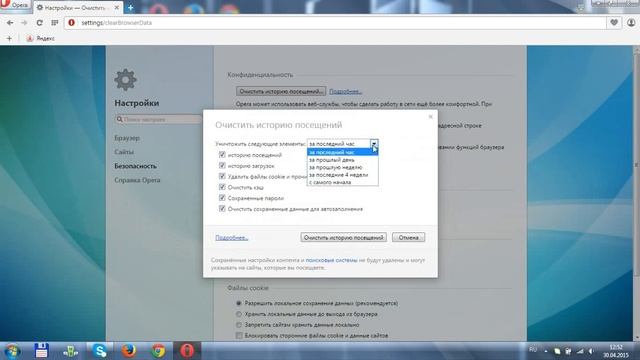Uncheck 'историю посещений' checkbox
This screenshot has width=640, height=360.
222,155
